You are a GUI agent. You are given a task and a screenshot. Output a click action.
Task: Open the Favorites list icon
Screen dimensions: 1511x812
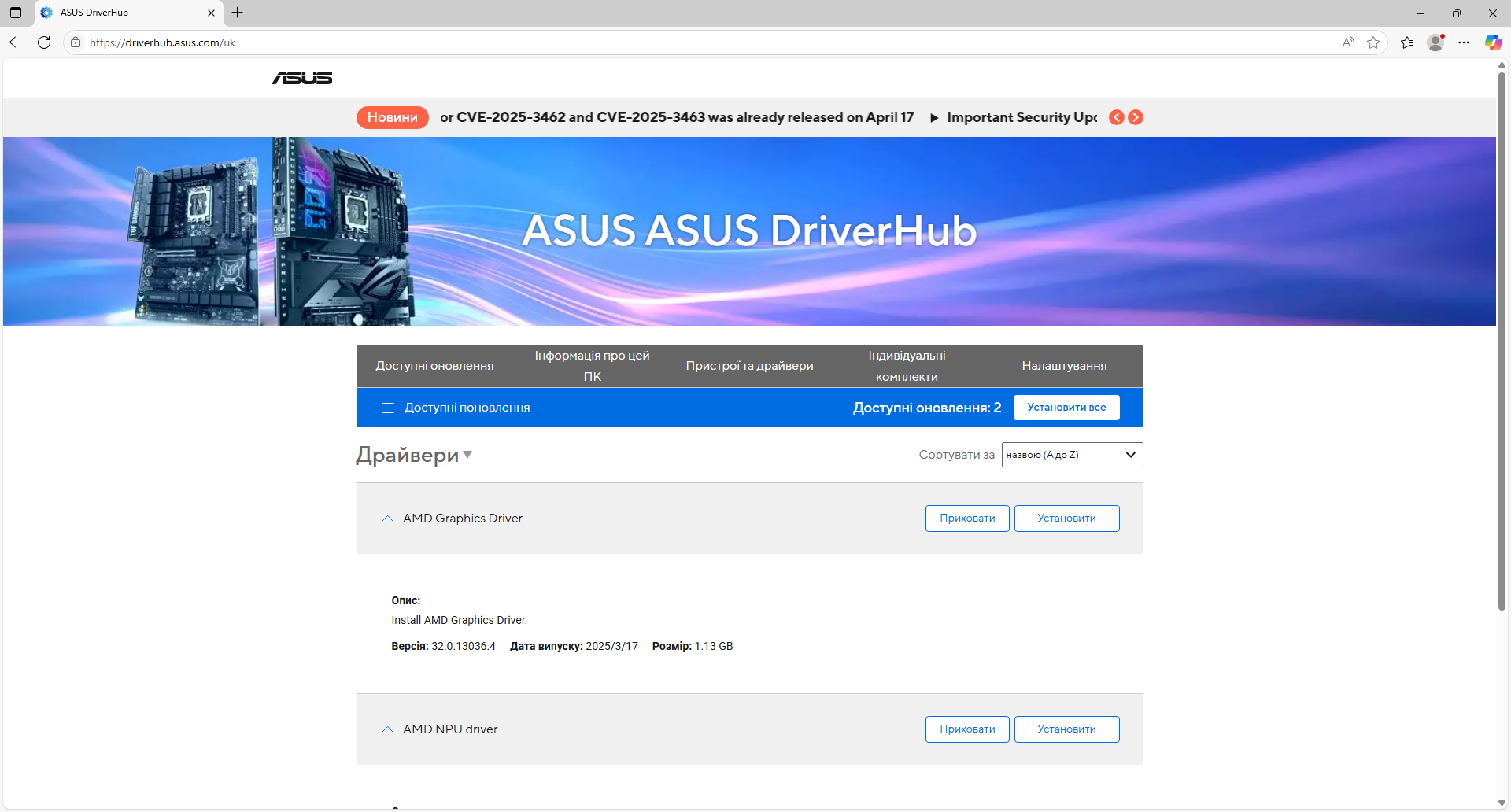[x=1407, y=42]
